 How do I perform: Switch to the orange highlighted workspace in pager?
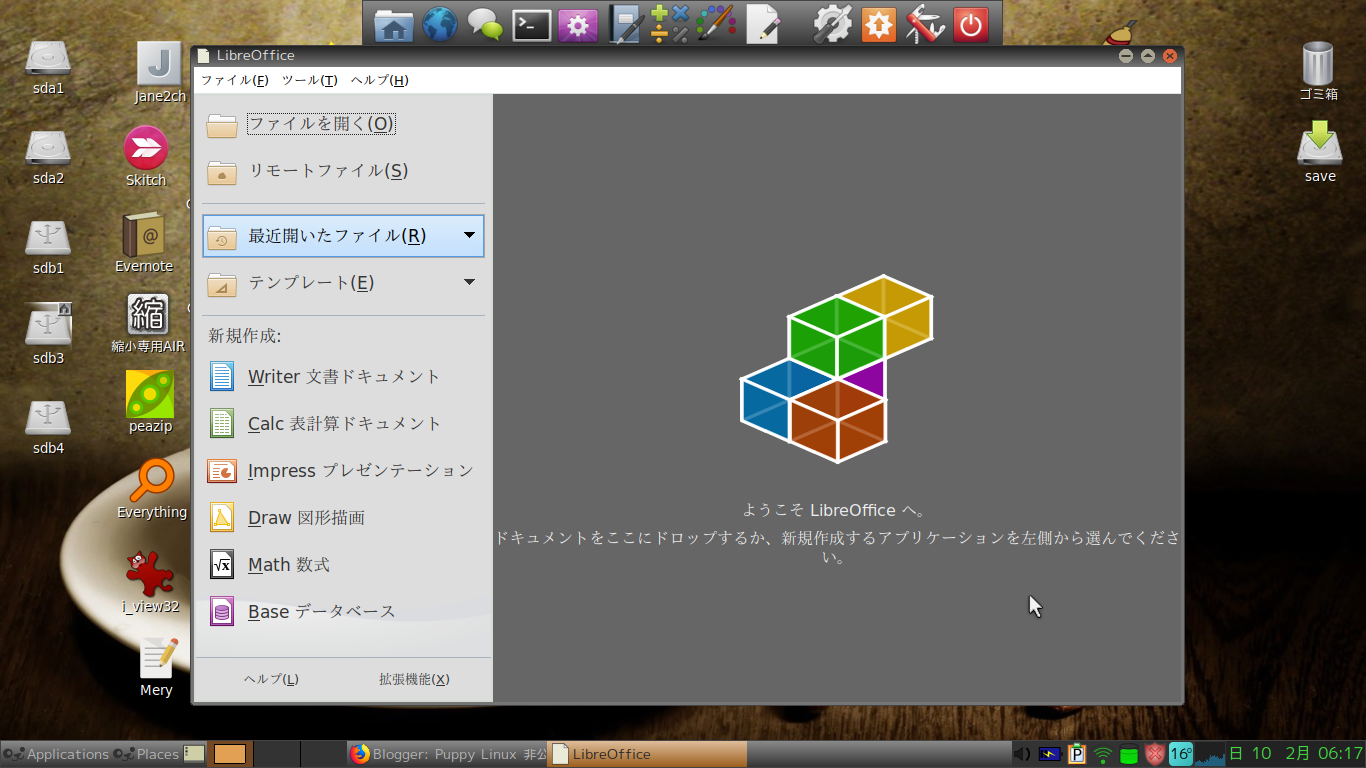click(230, 754)
